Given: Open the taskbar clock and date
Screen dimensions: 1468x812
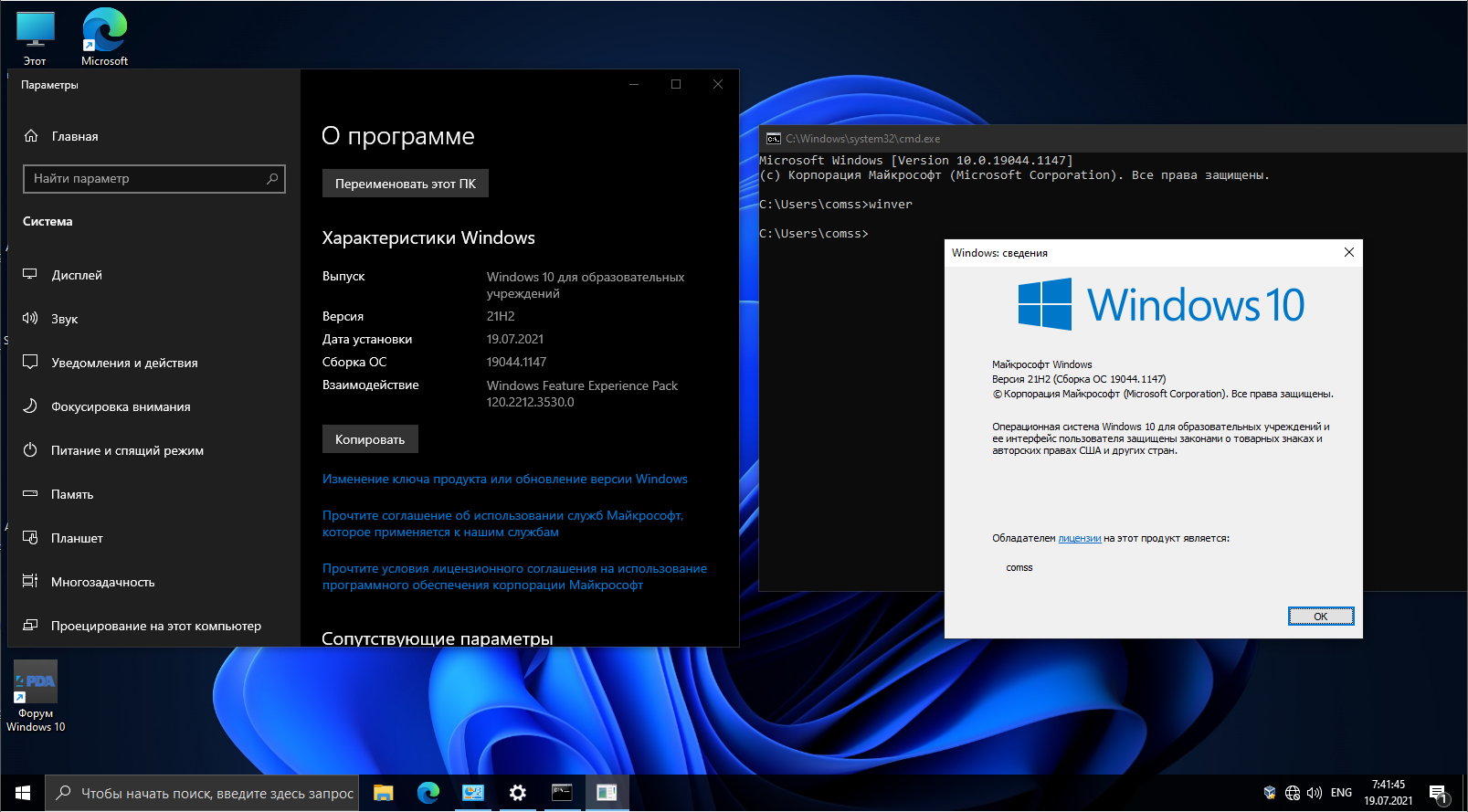Looking at the screenshot, I should point(1389,793).
